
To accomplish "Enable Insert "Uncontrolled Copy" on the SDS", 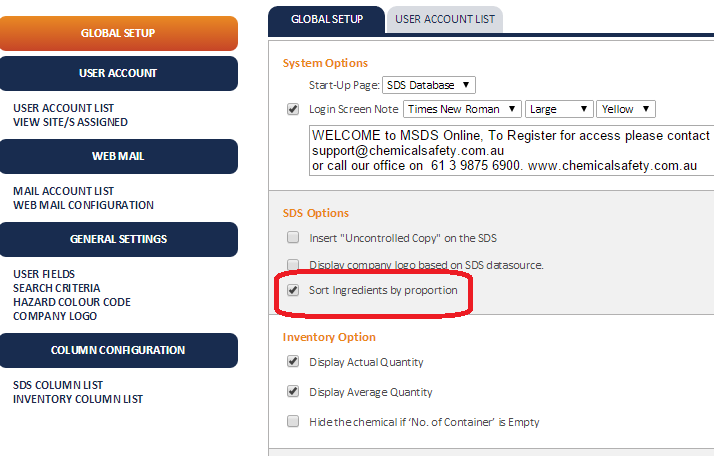I will tap(293, 237).
